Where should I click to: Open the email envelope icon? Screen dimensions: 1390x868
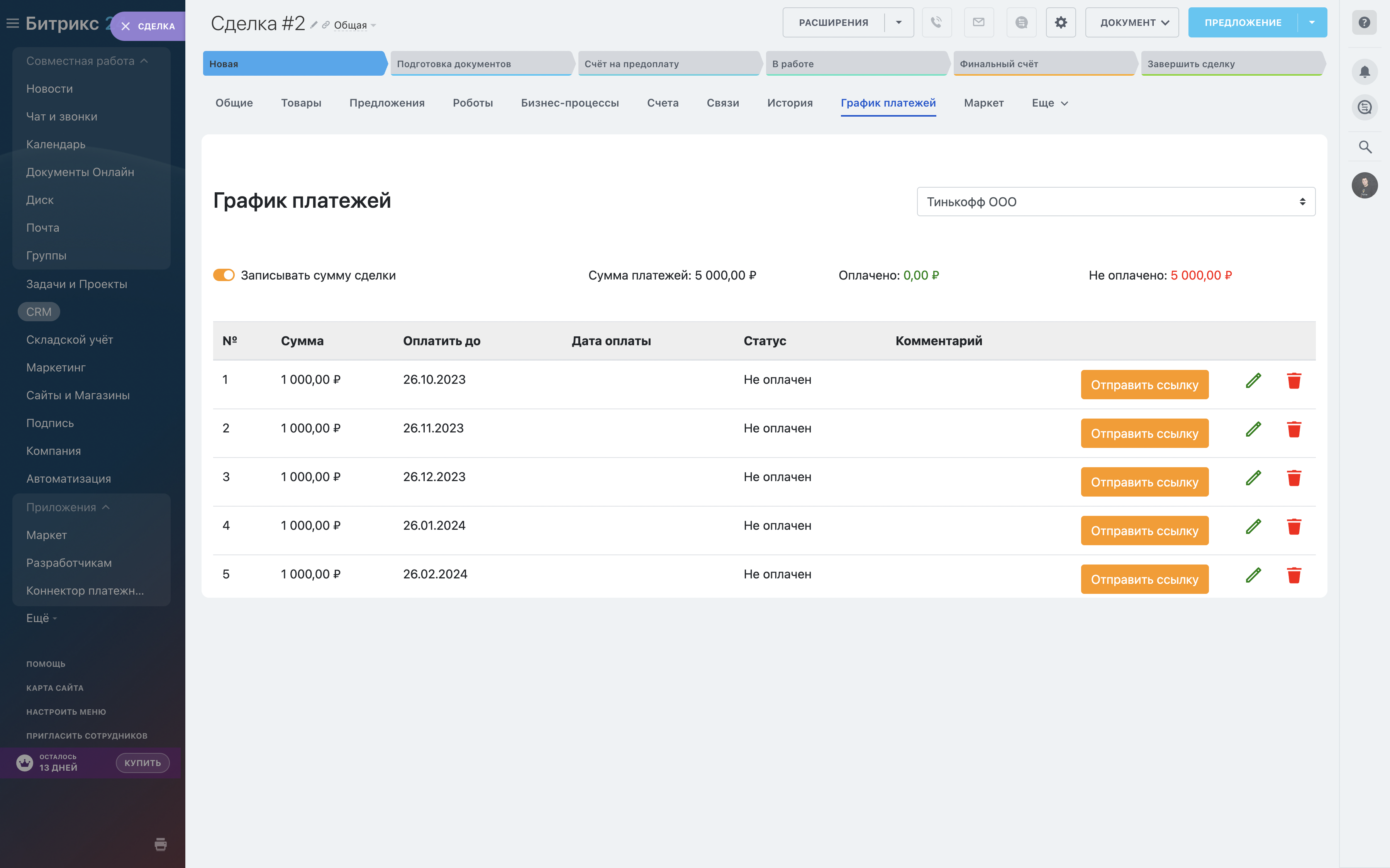coord(978,22)
